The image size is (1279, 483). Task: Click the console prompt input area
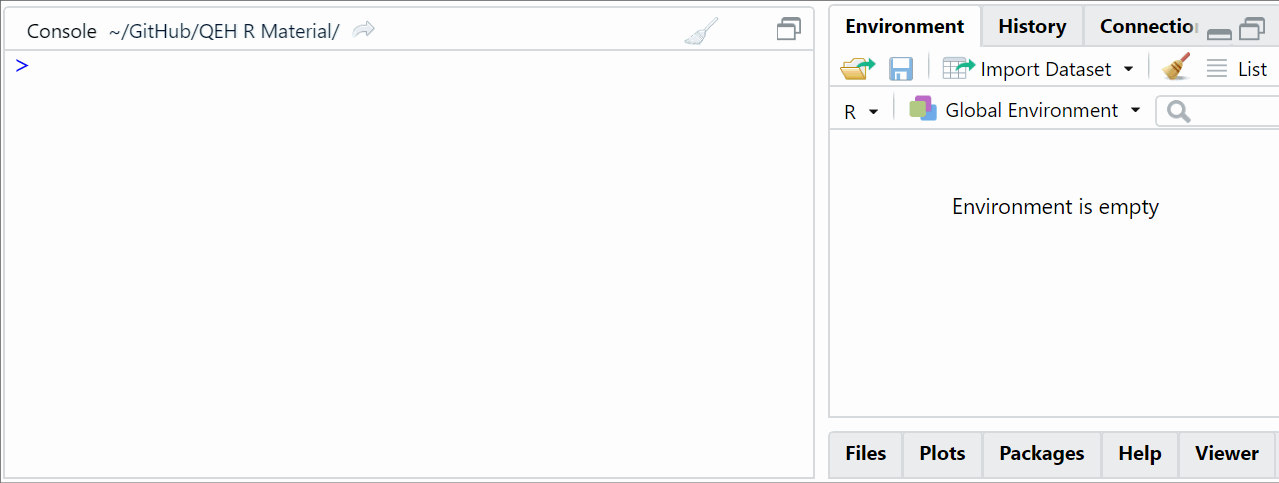click(x=408, y=66)
